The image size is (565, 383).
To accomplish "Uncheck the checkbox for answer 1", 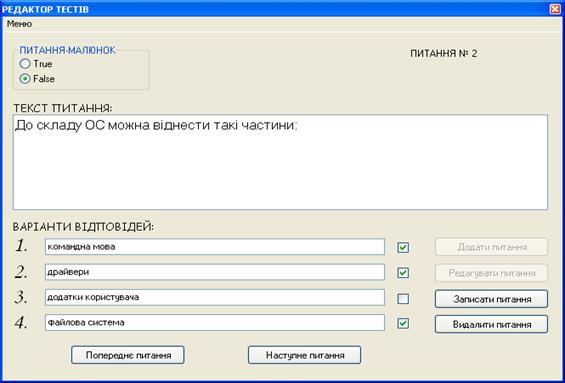I will pyautogui.click(x=403, y=248).
